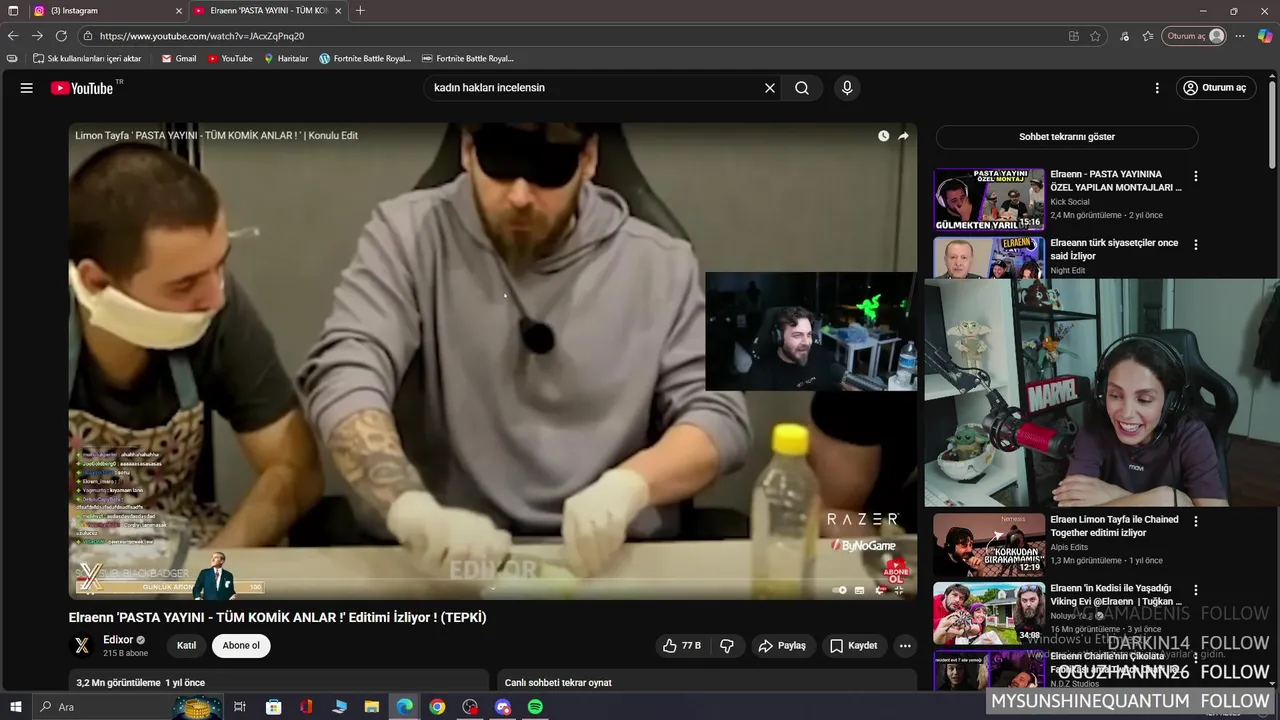This screenshot has height=720, width=1280.
Task: Open options for the Kick Social video
Action: pyautogui.click(x=1195, y=176)
